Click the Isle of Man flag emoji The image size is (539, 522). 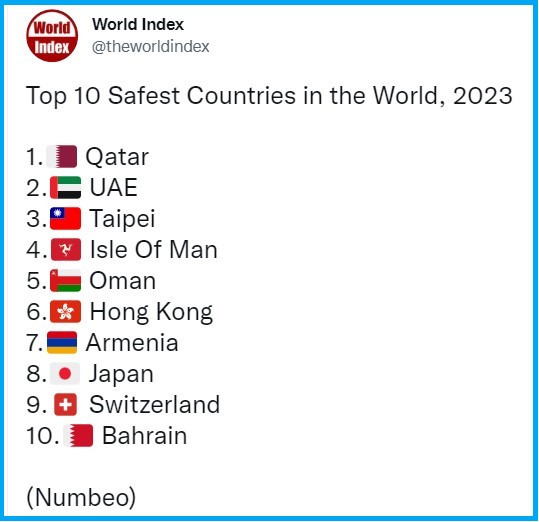pos(66,249)
